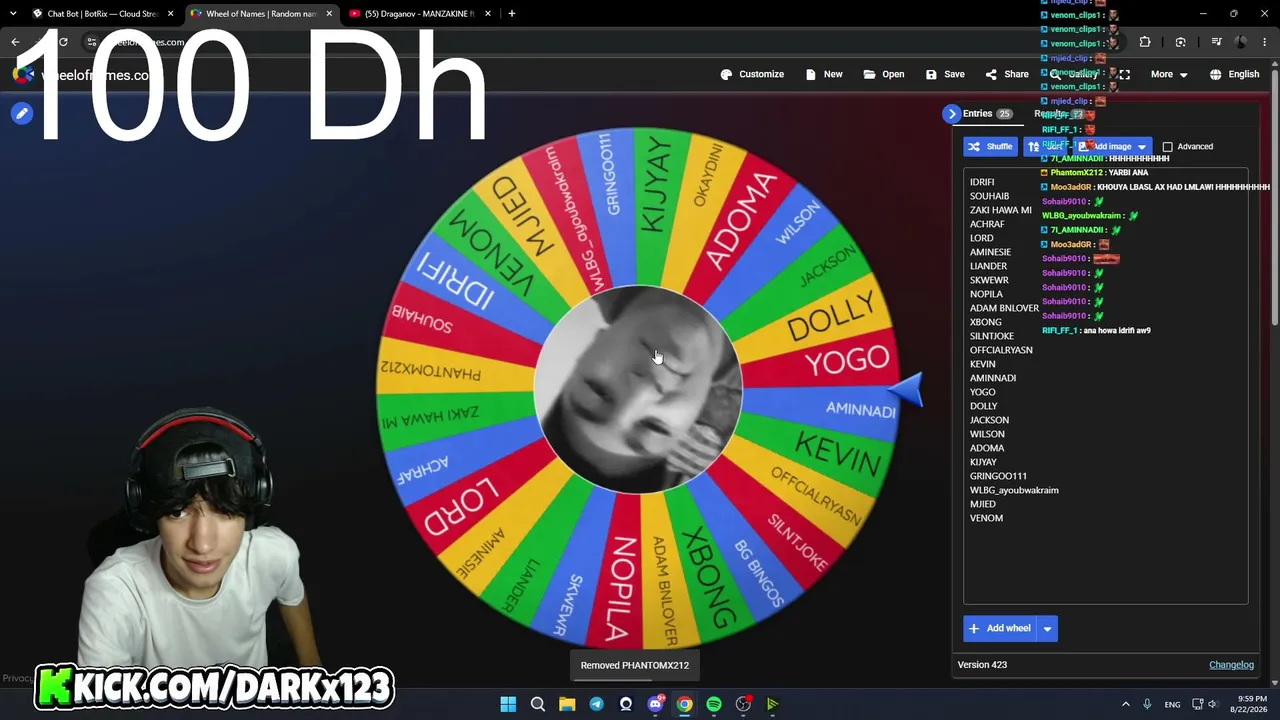Open the Customize palette option
Image resolution: width=1280 pixels, height=720 pixels.
(x=752, y=74)
